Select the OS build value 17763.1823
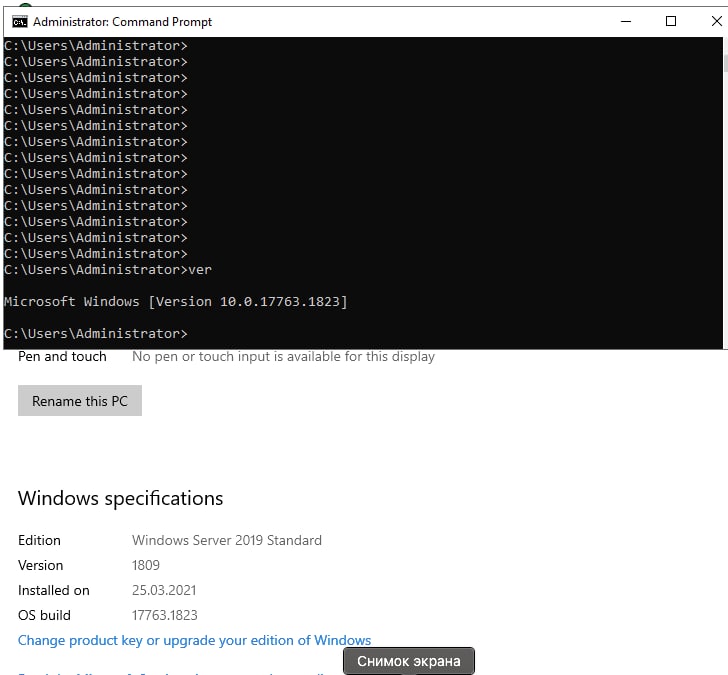728x675 pixels. 165,616
